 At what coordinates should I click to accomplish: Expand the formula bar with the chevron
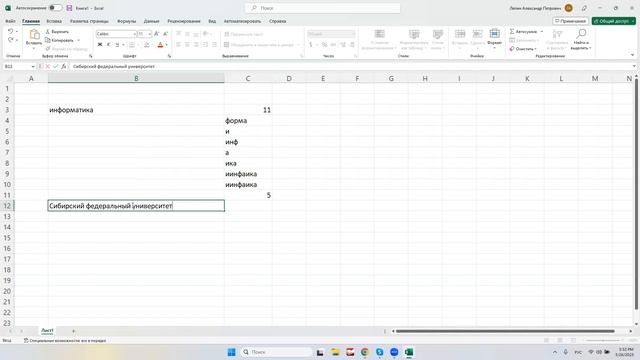pyautogui.click(x=634, y=66)
